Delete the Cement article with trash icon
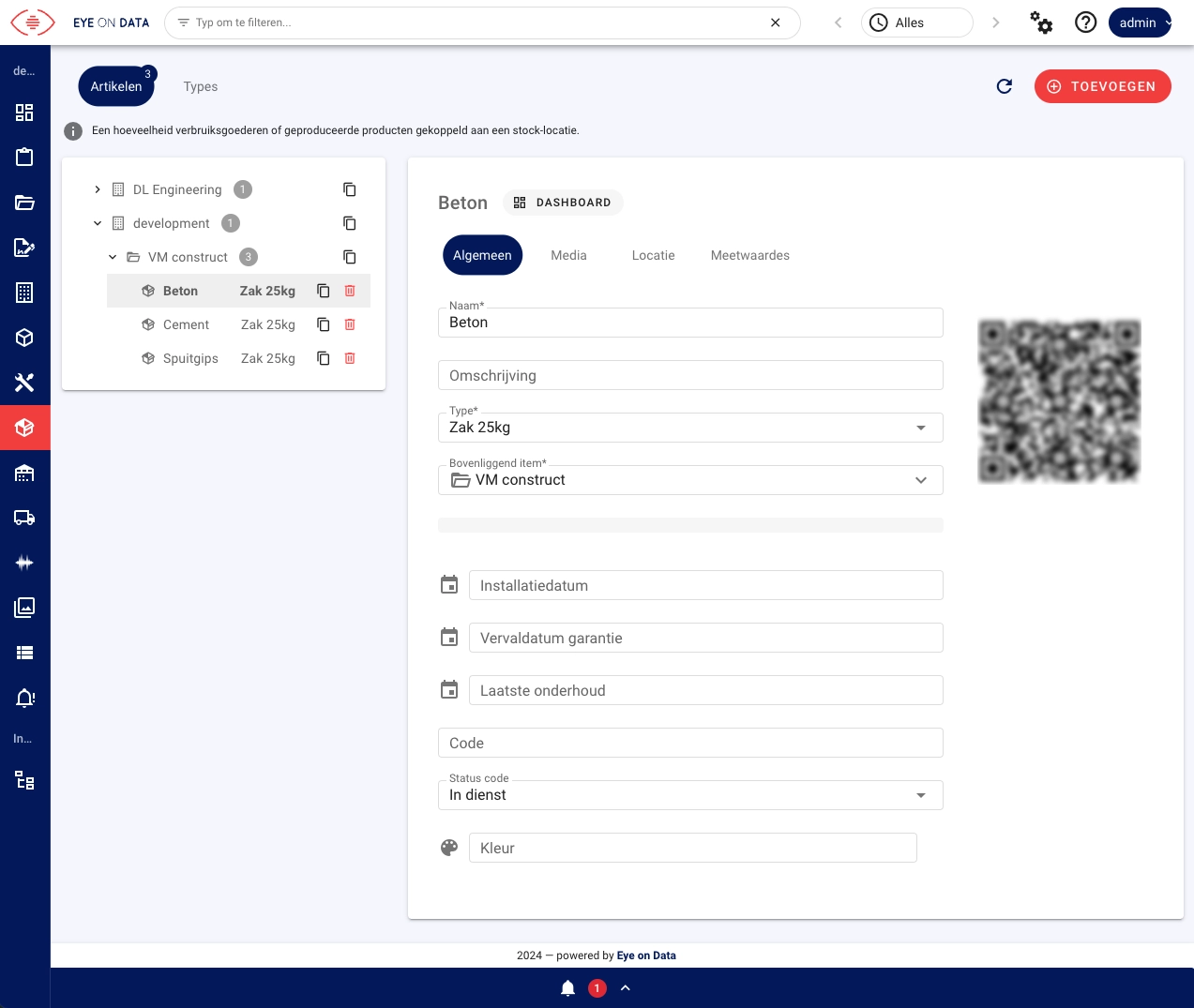 pyautogui.click(x=350, y=324)
